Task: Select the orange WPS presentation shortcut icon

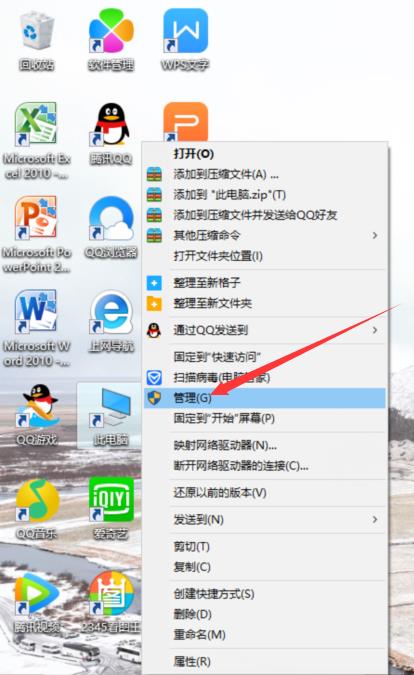Action: click(x=185, y=122)
